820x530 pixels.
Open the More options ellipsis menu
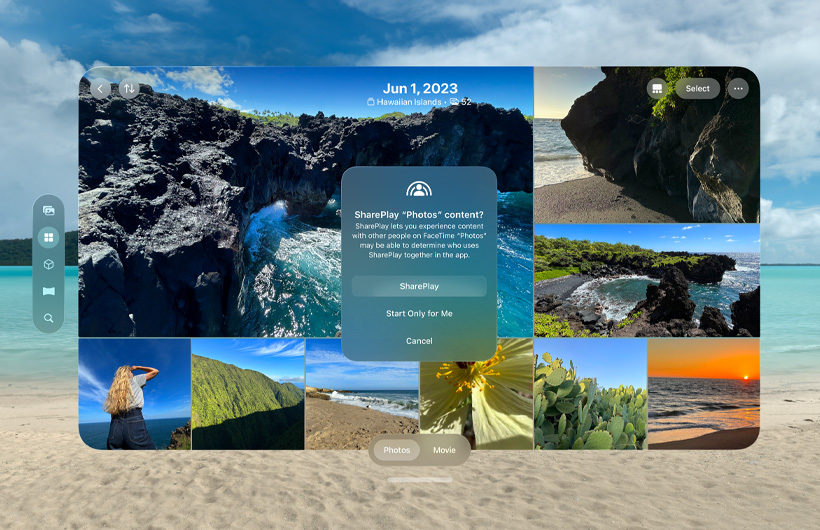point(738,88)
